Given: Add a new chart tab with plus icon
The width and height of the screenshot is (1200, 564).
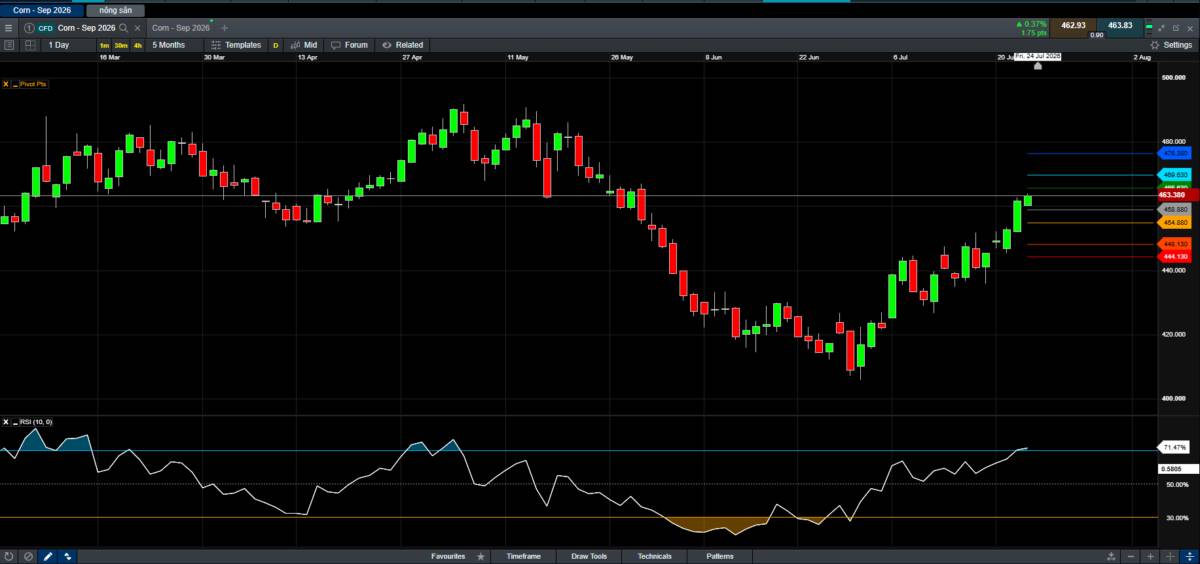Looking at the screenshot, I should (x=224, y=28).
